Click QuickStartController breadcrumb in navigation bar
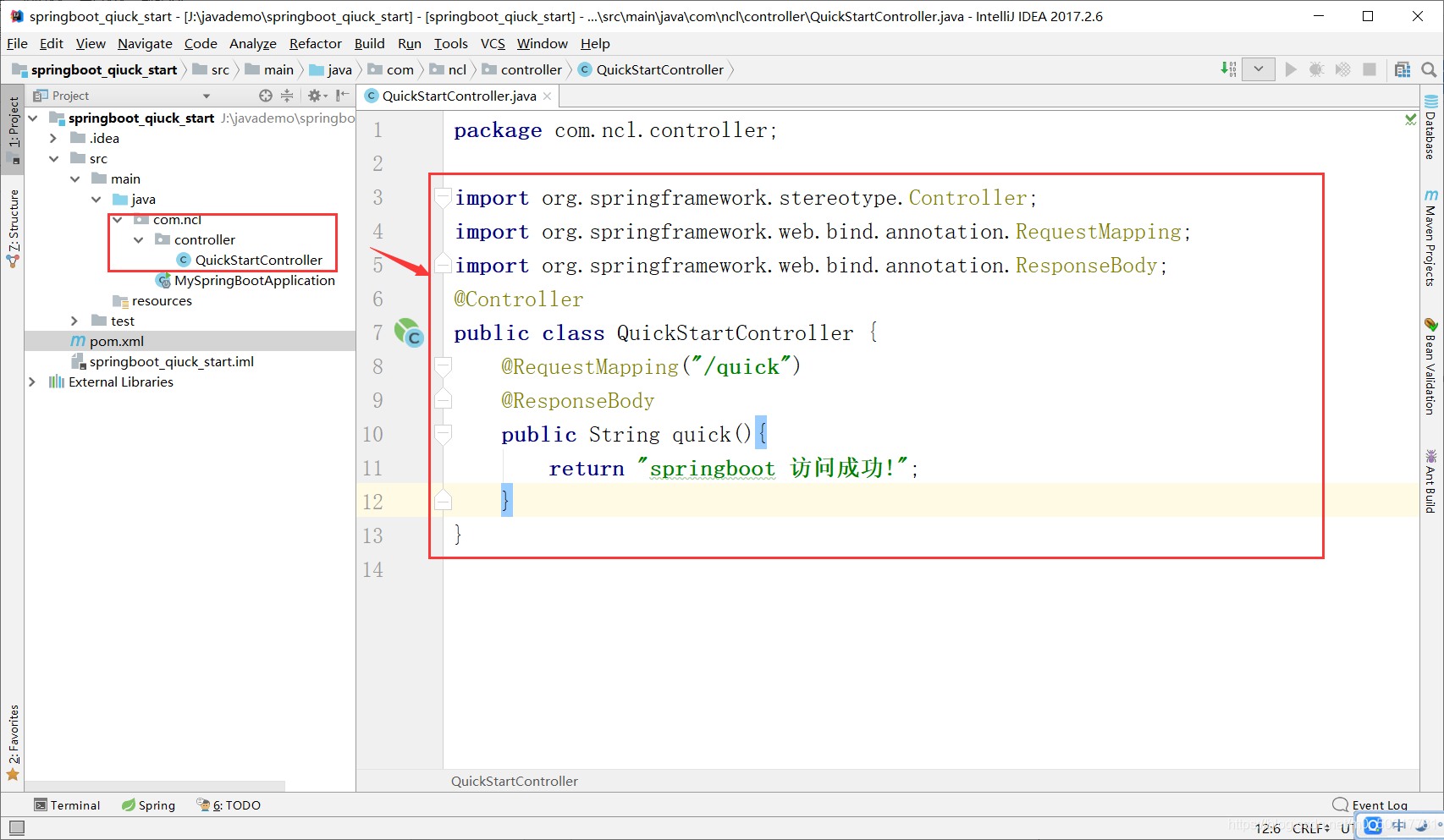Screen dimensions: 1444x840 coord(651,69)
